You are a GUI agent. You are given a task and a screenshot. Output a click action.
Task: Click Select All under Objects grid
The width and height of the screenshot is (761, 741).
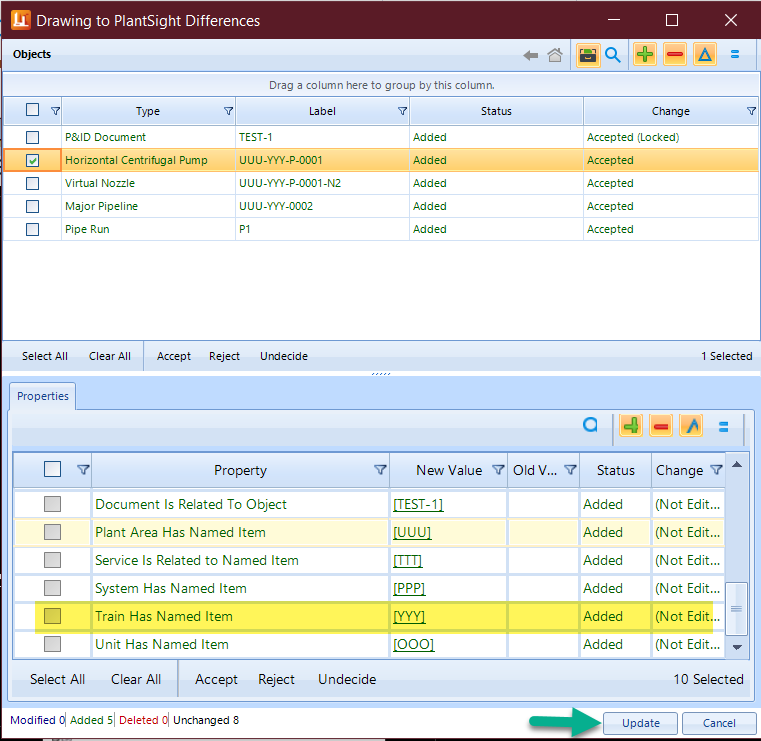click(45, 356)
